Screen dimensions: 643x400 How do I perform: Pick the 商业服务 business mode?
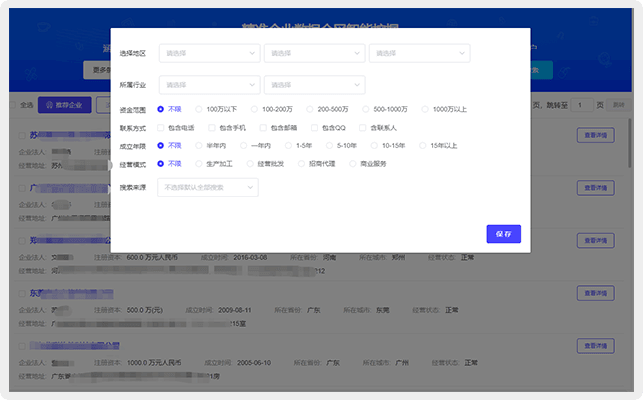(352, 163)
